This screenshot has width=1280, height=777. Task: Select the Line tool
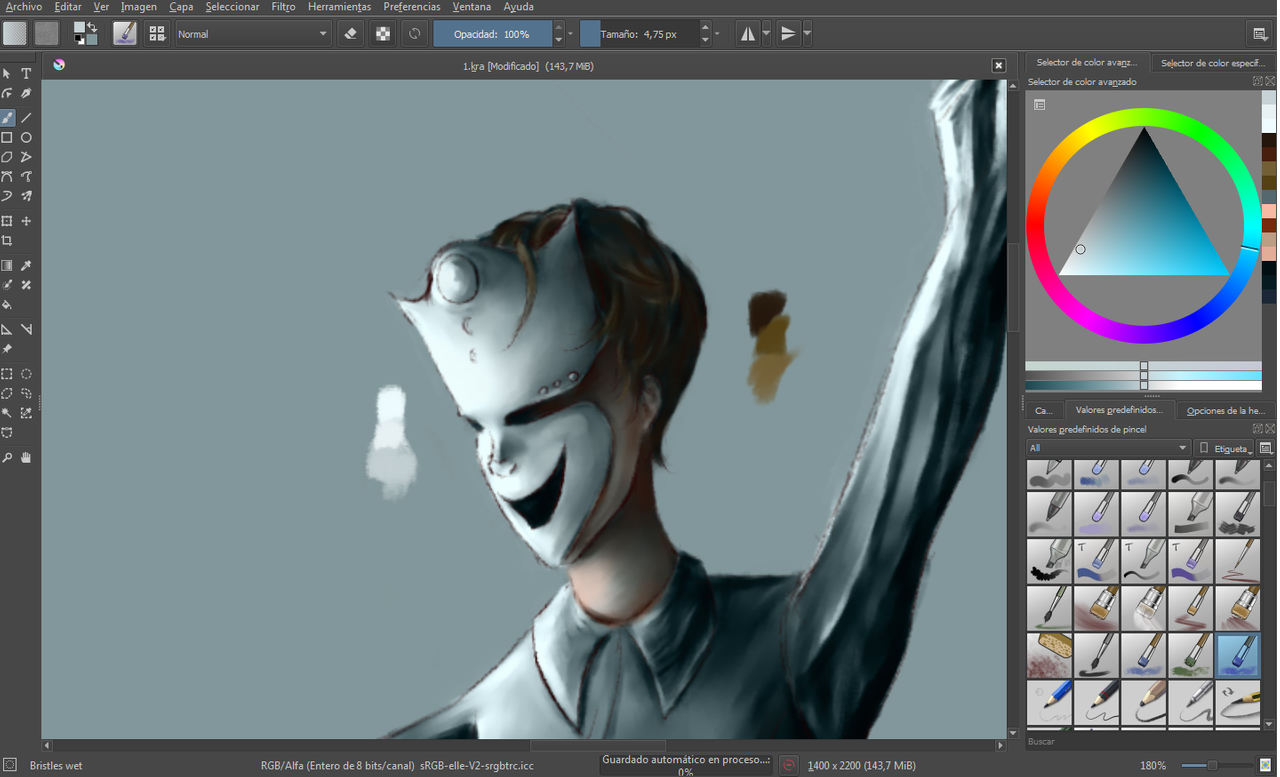tap(26, 117)
